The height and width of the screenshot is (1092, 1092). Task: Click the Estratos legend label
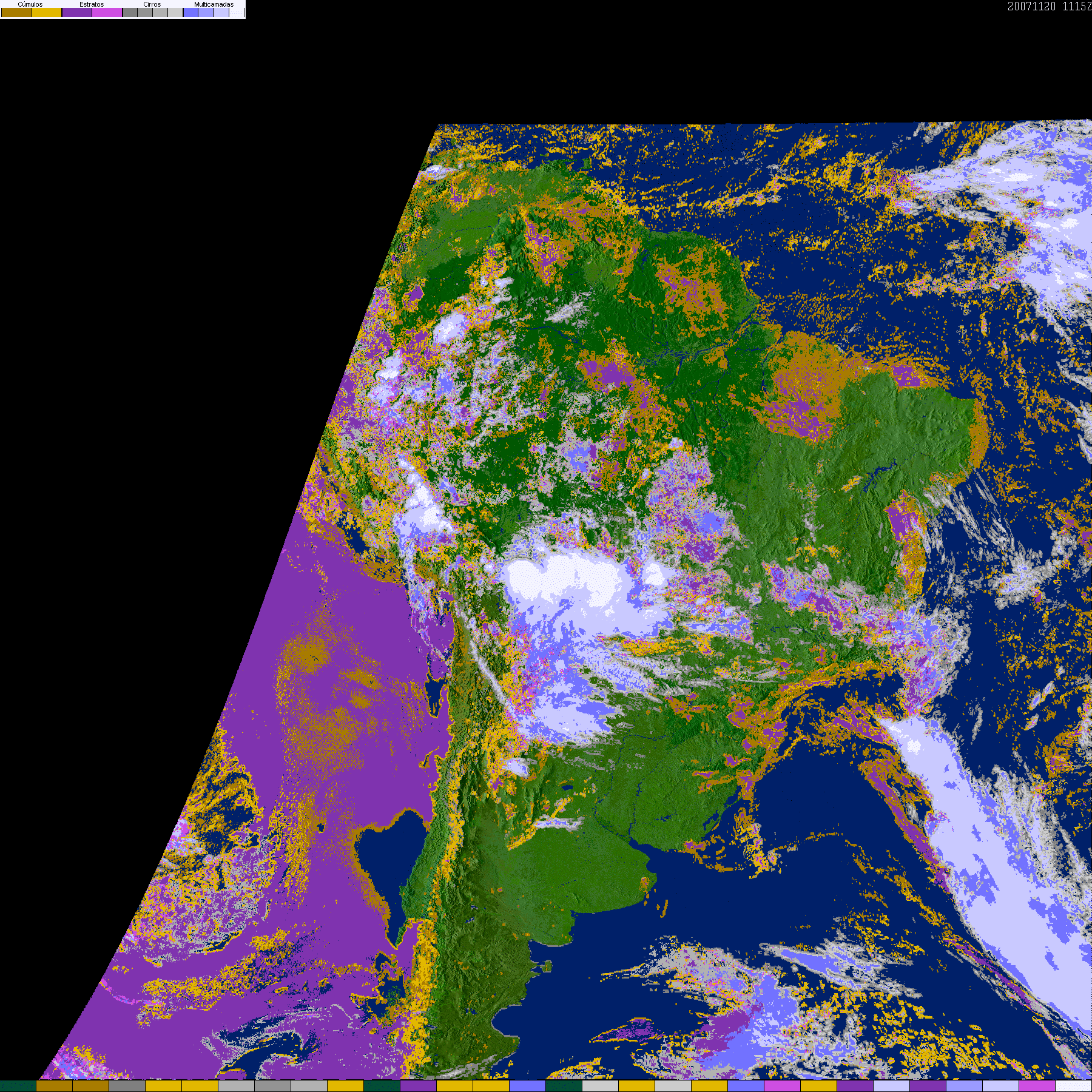point(92,4)
